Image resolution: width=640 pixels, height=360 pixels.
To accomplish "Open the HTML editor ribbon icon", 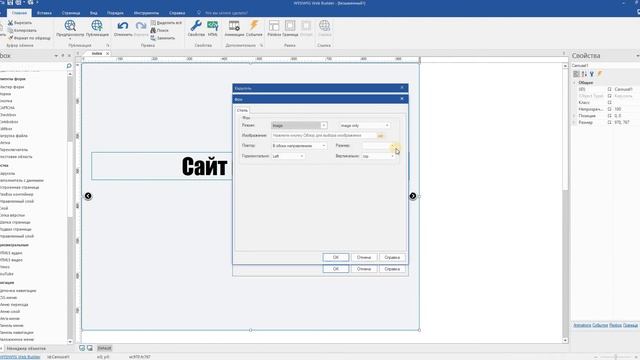I will [x=213, y=26].
